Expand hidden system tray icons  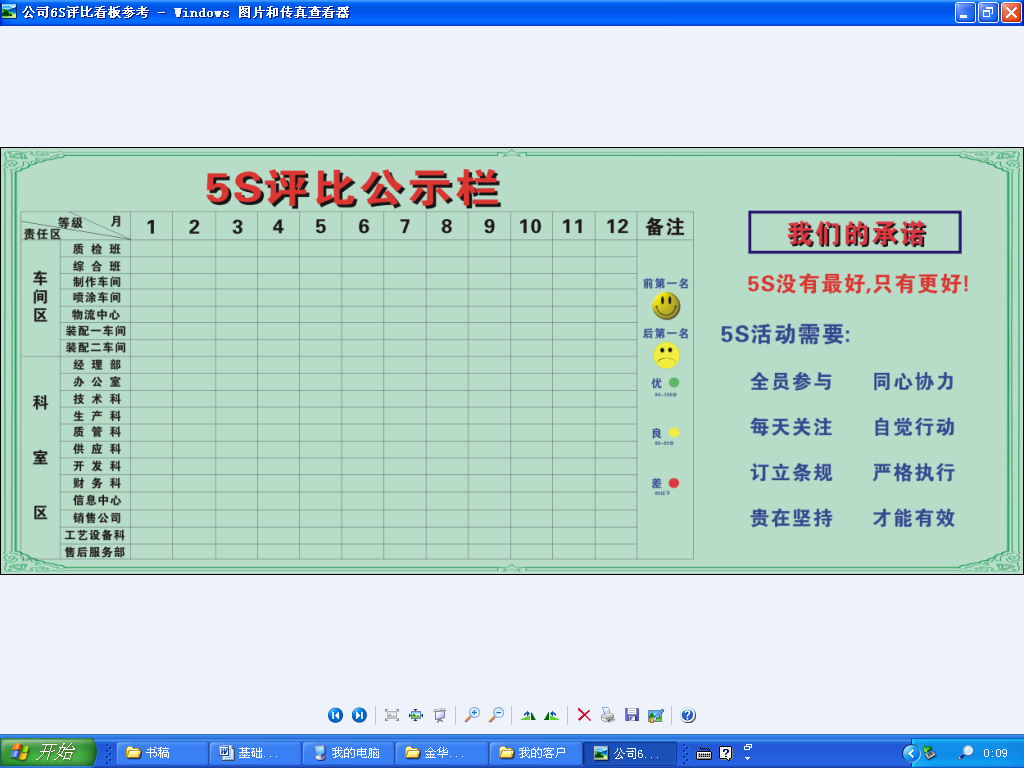[910, 753]
